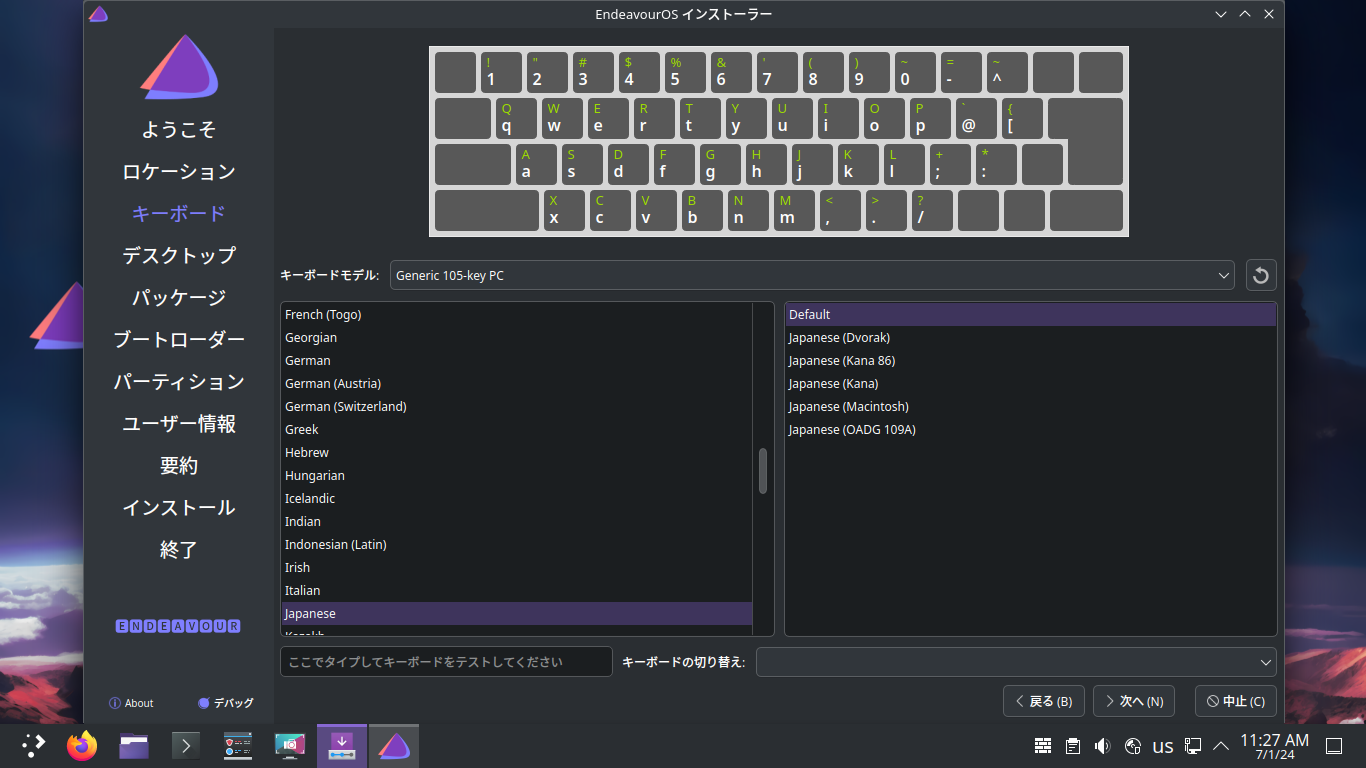Select Indonesian (Latin) layout
The height and width of the screenshot is (768, 1366).
pos(516,545)
